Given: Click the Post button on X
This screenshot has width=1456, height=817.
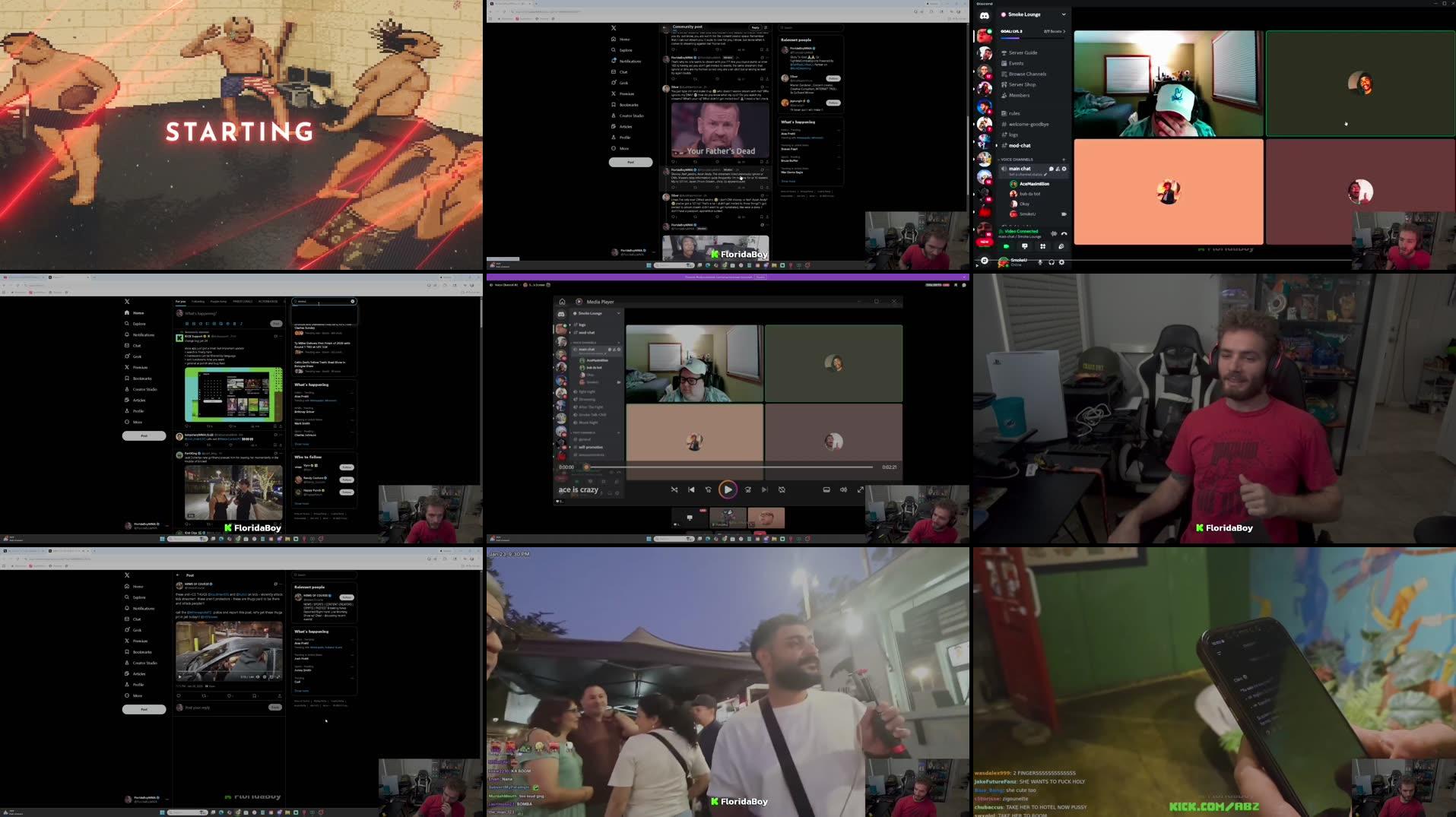Looking at the screenshot, I should tap(630, 162).
